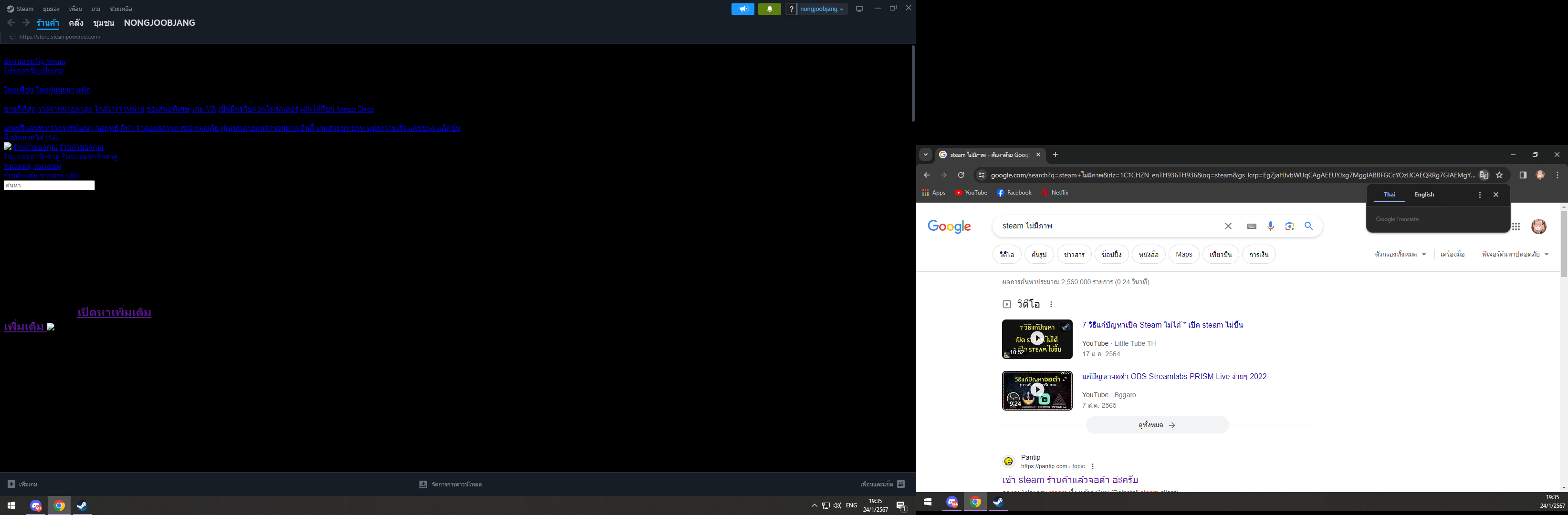Open เกม VR link in Steam

[x=204, y=109]
